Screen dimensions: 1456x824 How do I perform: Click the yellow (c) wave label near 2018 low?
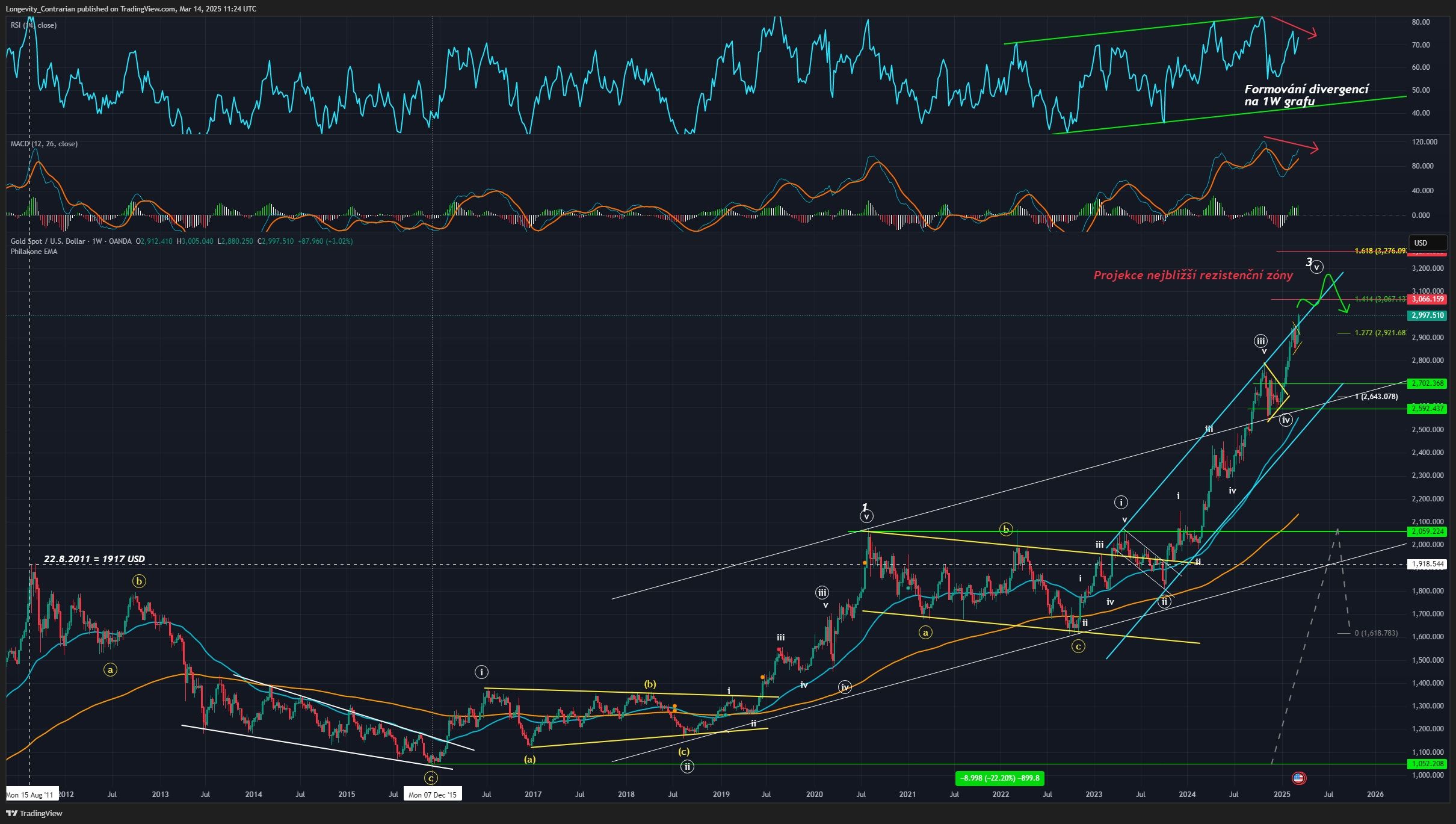[x=684, y=751]
